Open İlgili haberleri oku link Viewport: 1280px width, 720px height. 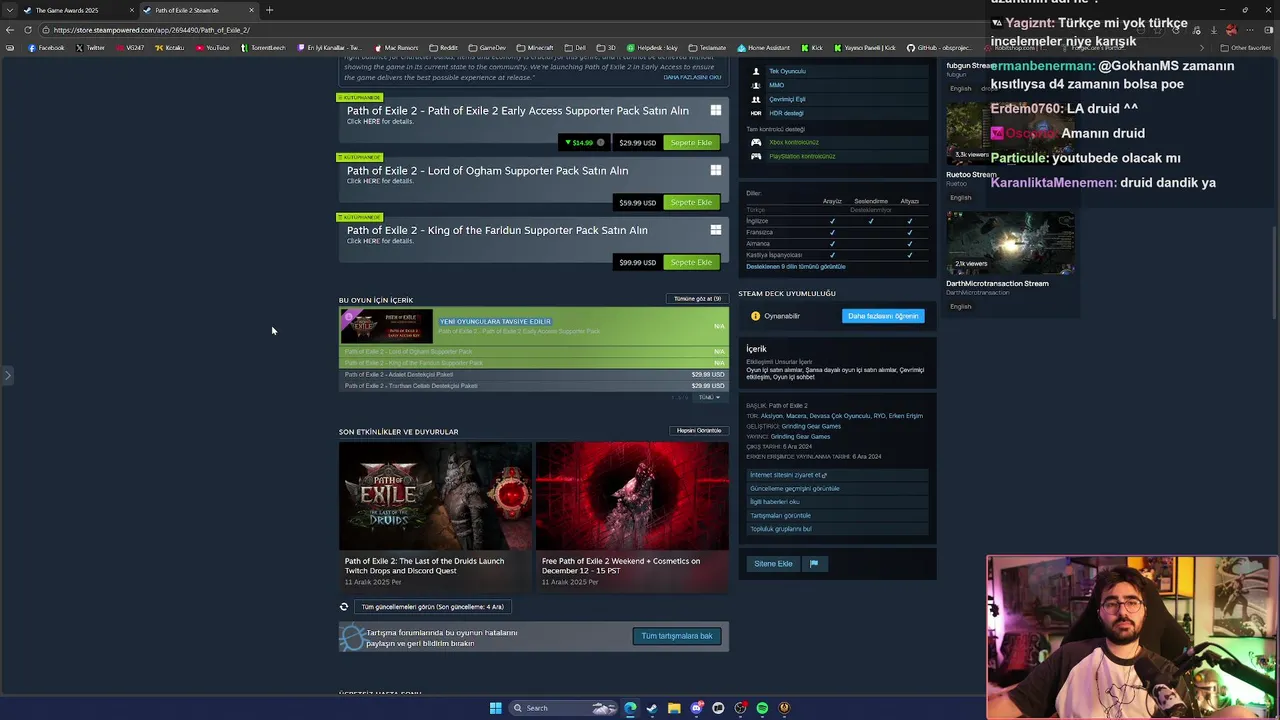point(775,502)
